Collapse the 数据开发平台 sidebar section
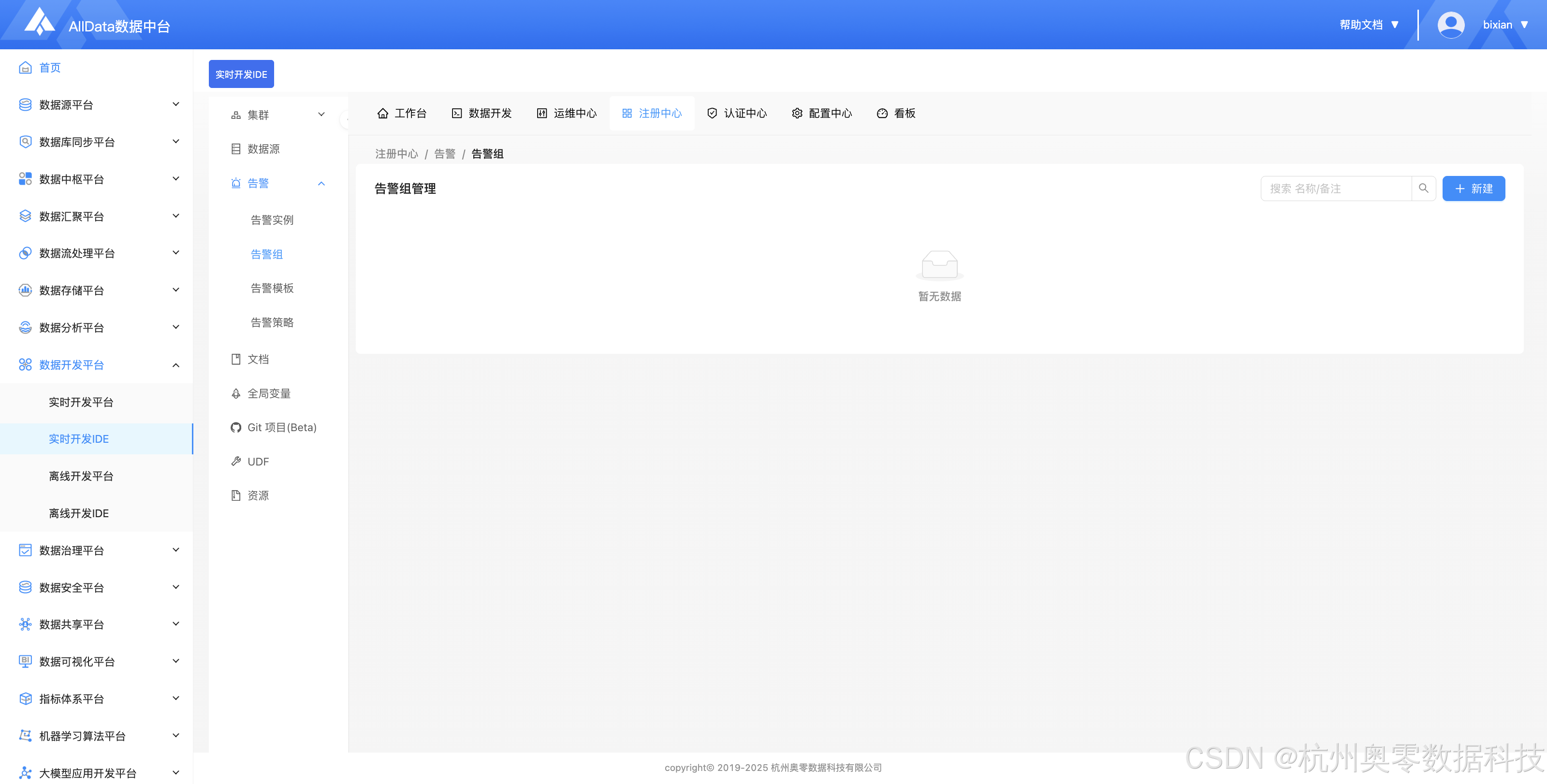1547x784 pixels. tap(175, 365)
